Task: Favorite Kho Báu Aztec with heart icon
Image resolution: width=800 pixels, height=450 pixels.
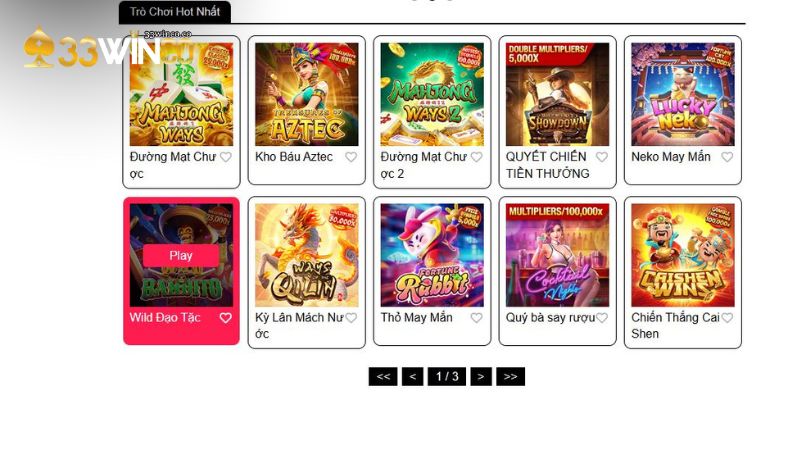Action: click(x=351, y=157)
